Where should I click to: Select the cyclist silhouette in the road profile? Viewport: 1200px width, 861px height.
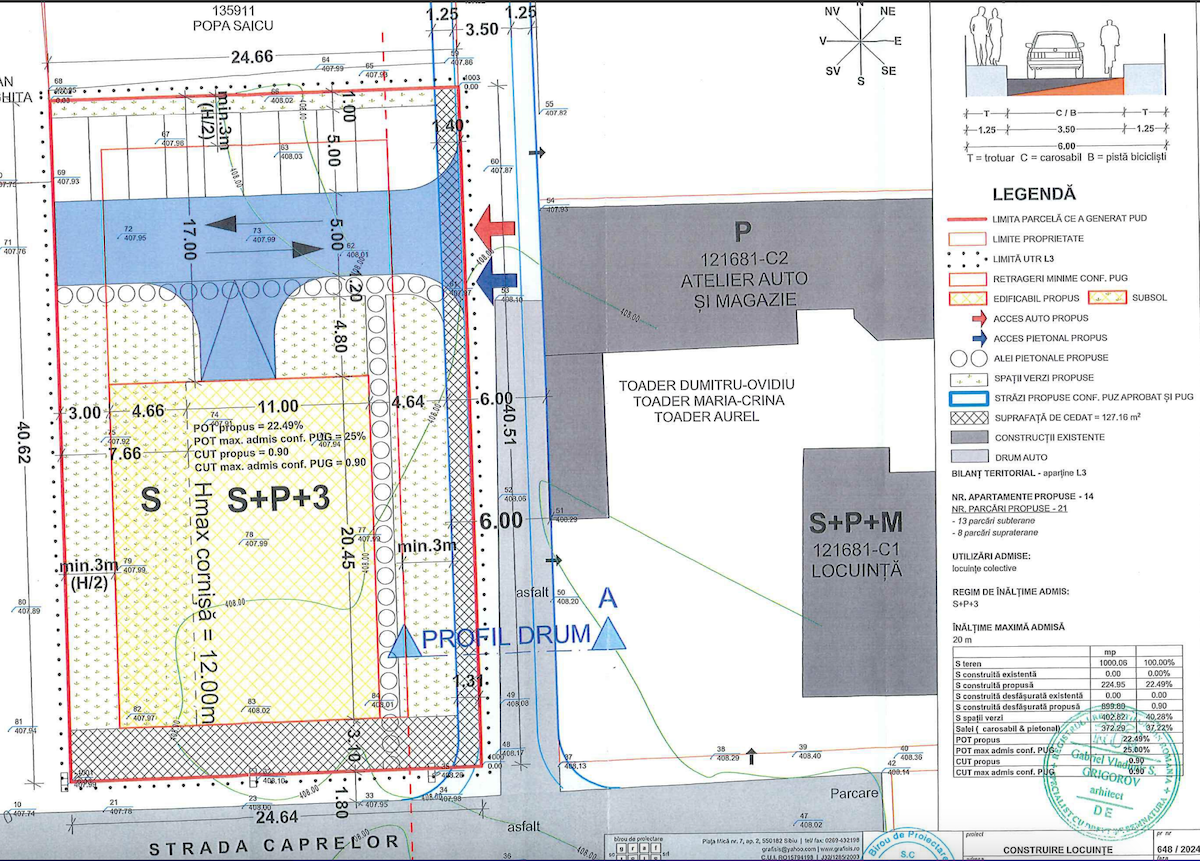point(1107,50)
